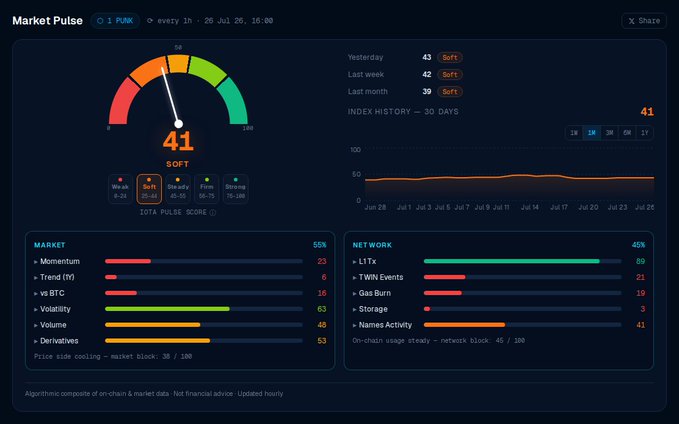The height and width of the screenshot is (424, 679).
Task: Expand the Gas Burn row
Action: pos(498,293)
